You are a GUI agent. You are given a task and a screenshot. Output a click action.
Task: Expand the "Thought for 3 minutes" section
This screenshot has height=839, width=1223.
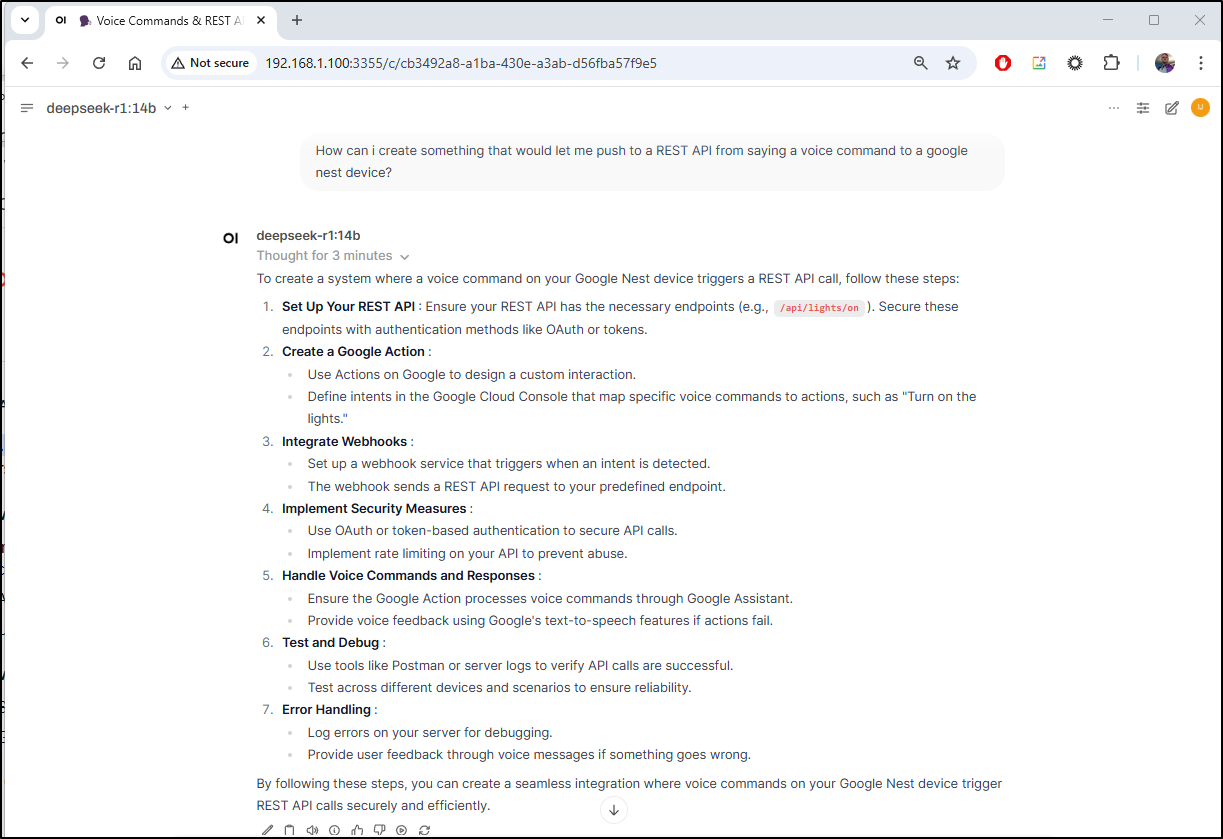click(333, 256)
